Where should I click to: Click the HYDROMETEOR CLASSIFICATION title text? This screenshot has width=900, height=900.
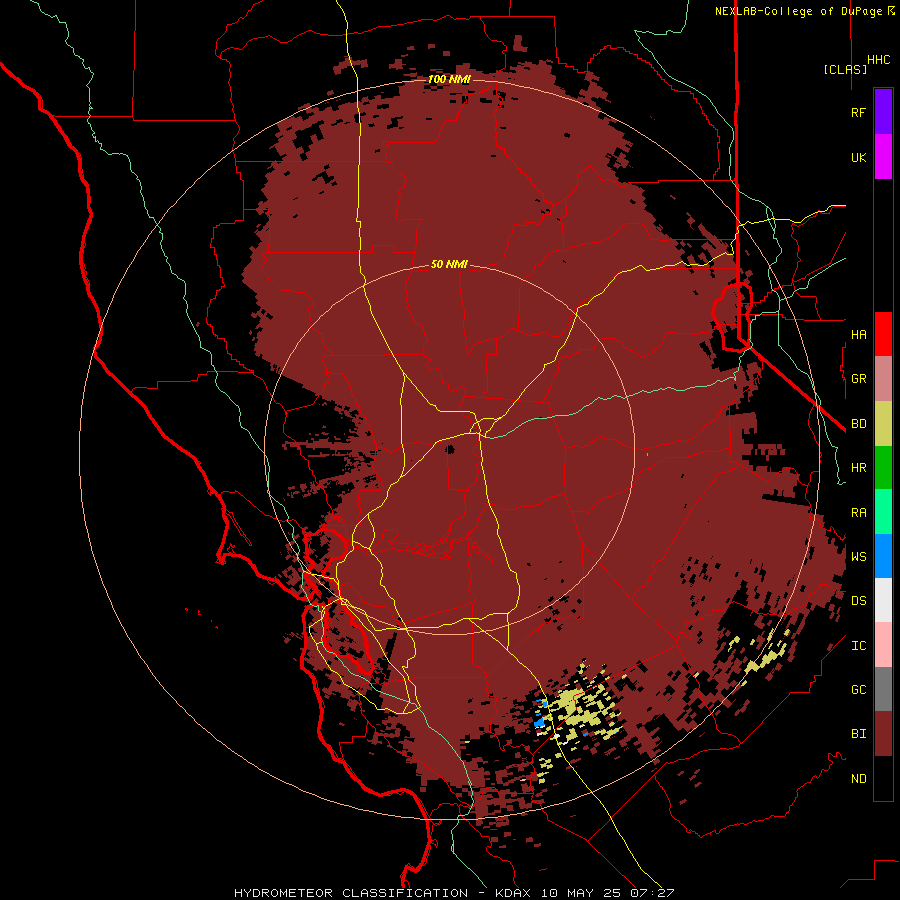351,893
